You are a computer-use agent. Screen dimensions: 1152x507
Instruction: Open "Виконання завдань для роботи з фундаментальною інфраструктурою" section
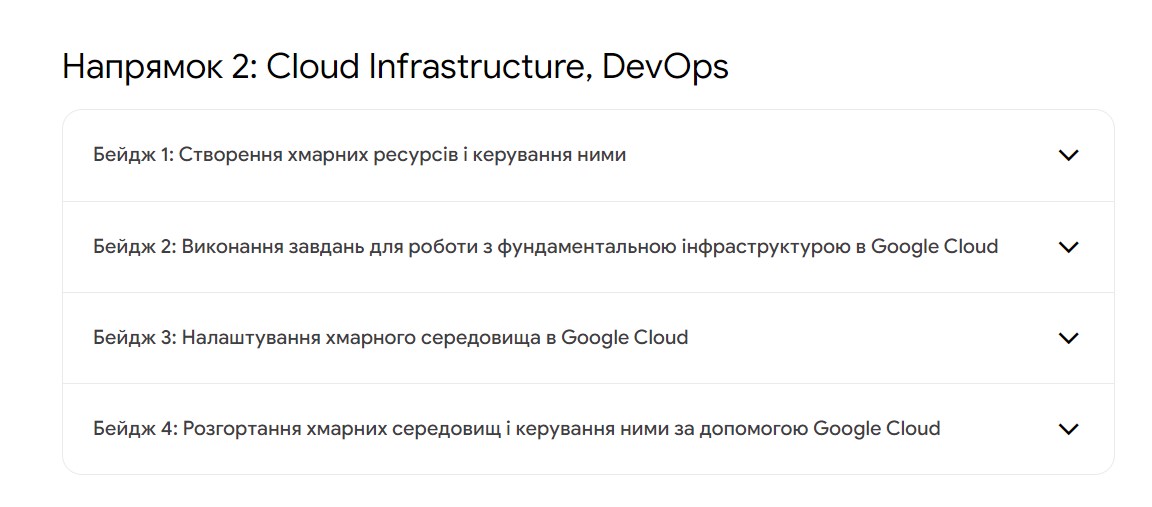click(x=517, y=247)
